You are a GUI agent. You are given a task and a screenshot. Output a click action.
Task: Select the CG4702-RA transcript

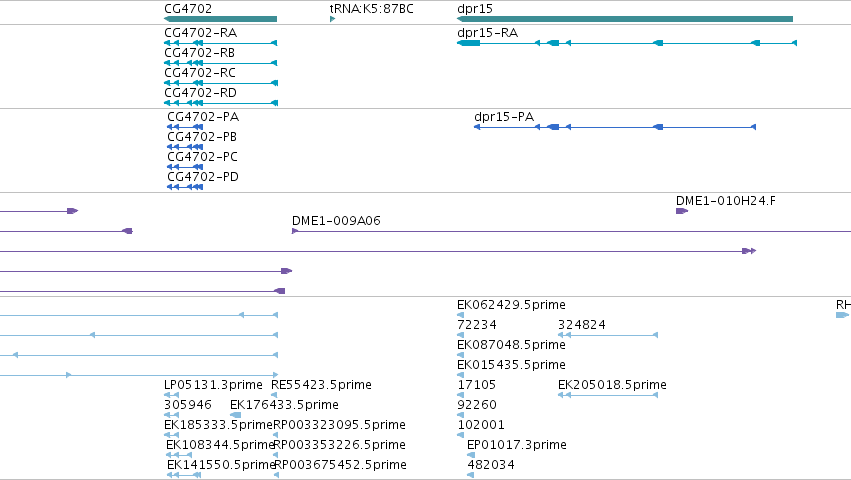(x=220, y=43)
